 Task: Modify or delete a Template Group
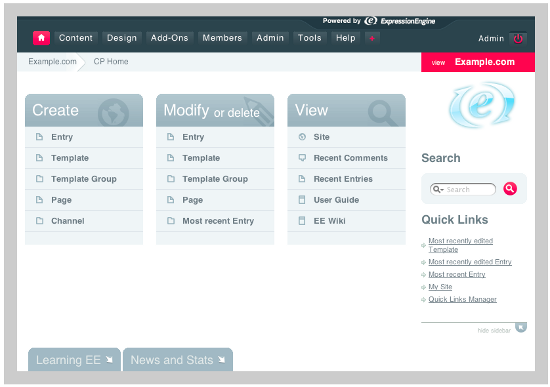pyautogui.click(x=215, y=179)
